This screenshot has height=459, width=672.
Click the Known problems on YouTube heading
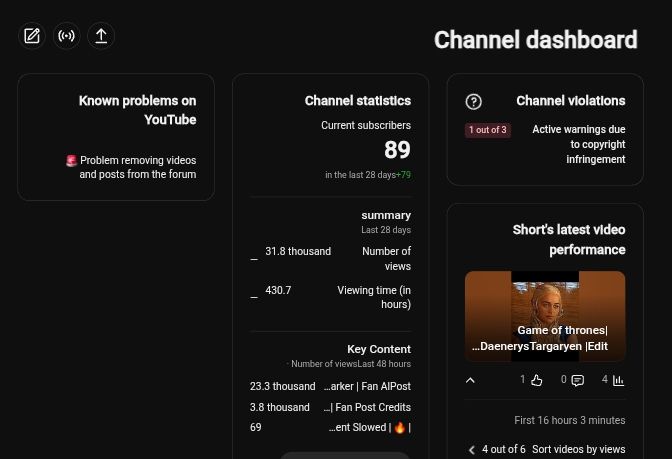point(138,110)
